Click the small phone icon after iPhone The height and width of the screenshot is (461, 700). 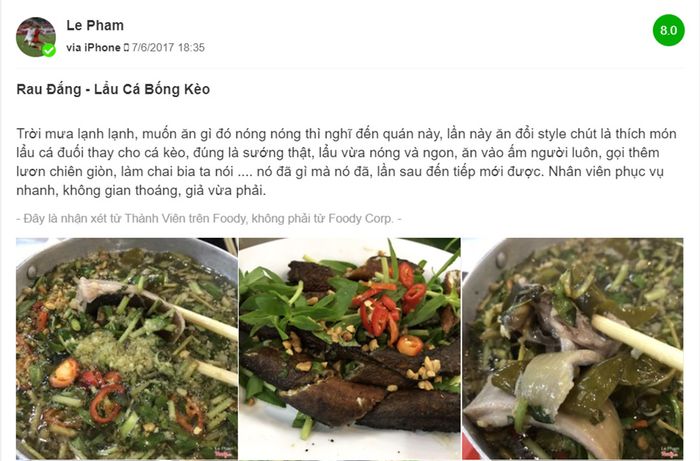[126, 47]
